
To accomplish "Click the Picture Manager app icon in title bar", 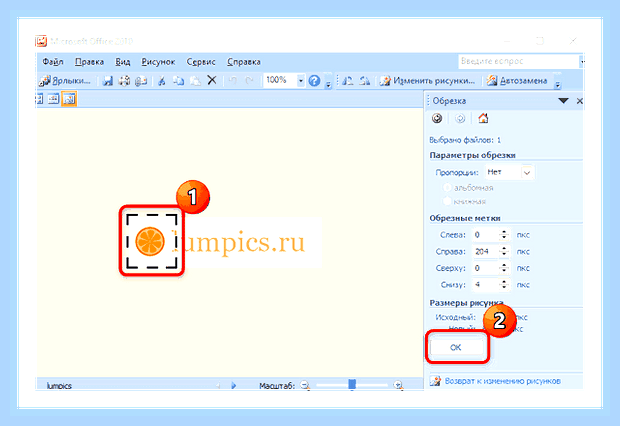I will tap(41, 41).
